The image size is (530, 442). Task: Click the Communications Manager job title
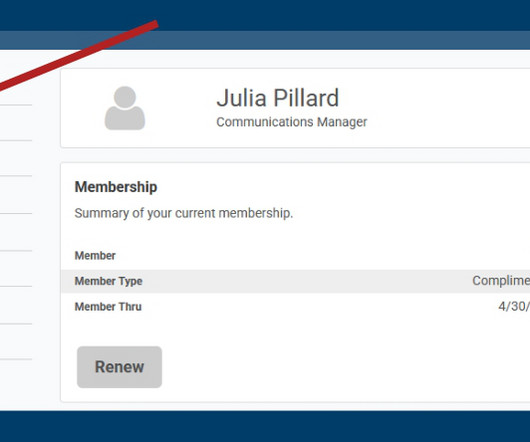291,122
